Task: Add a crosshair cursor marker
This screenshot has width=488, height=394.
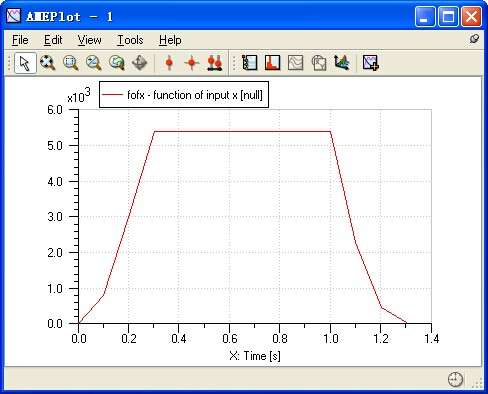Action: [x=192, y=63]
